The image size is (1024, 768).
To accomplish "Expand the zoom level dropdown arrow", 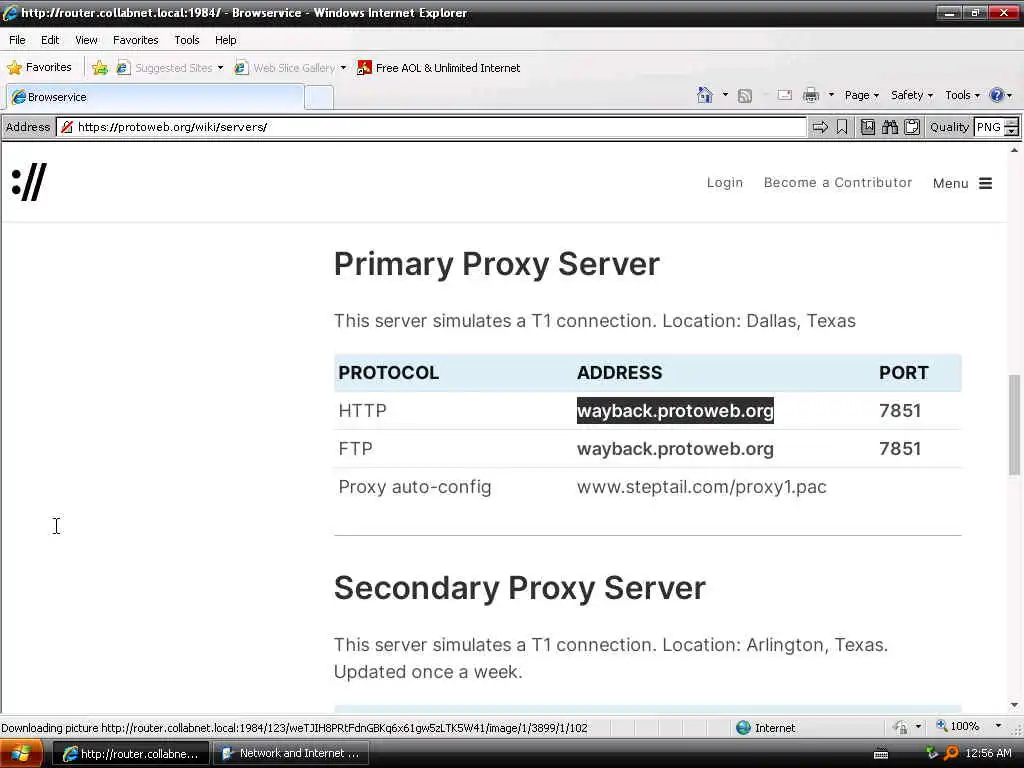I will [x=998, y=726].
